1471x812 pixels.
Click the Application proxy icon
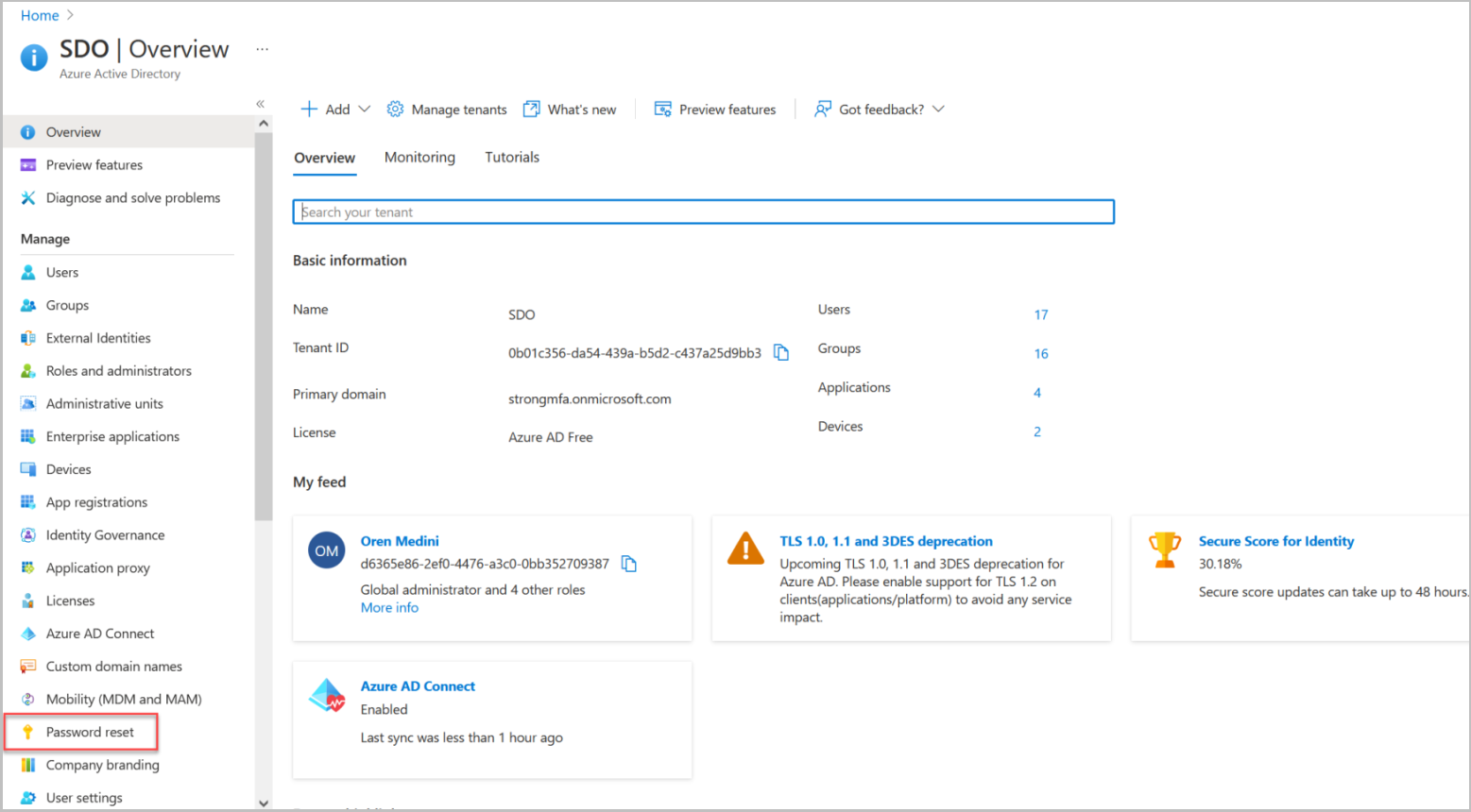(28, 568)
